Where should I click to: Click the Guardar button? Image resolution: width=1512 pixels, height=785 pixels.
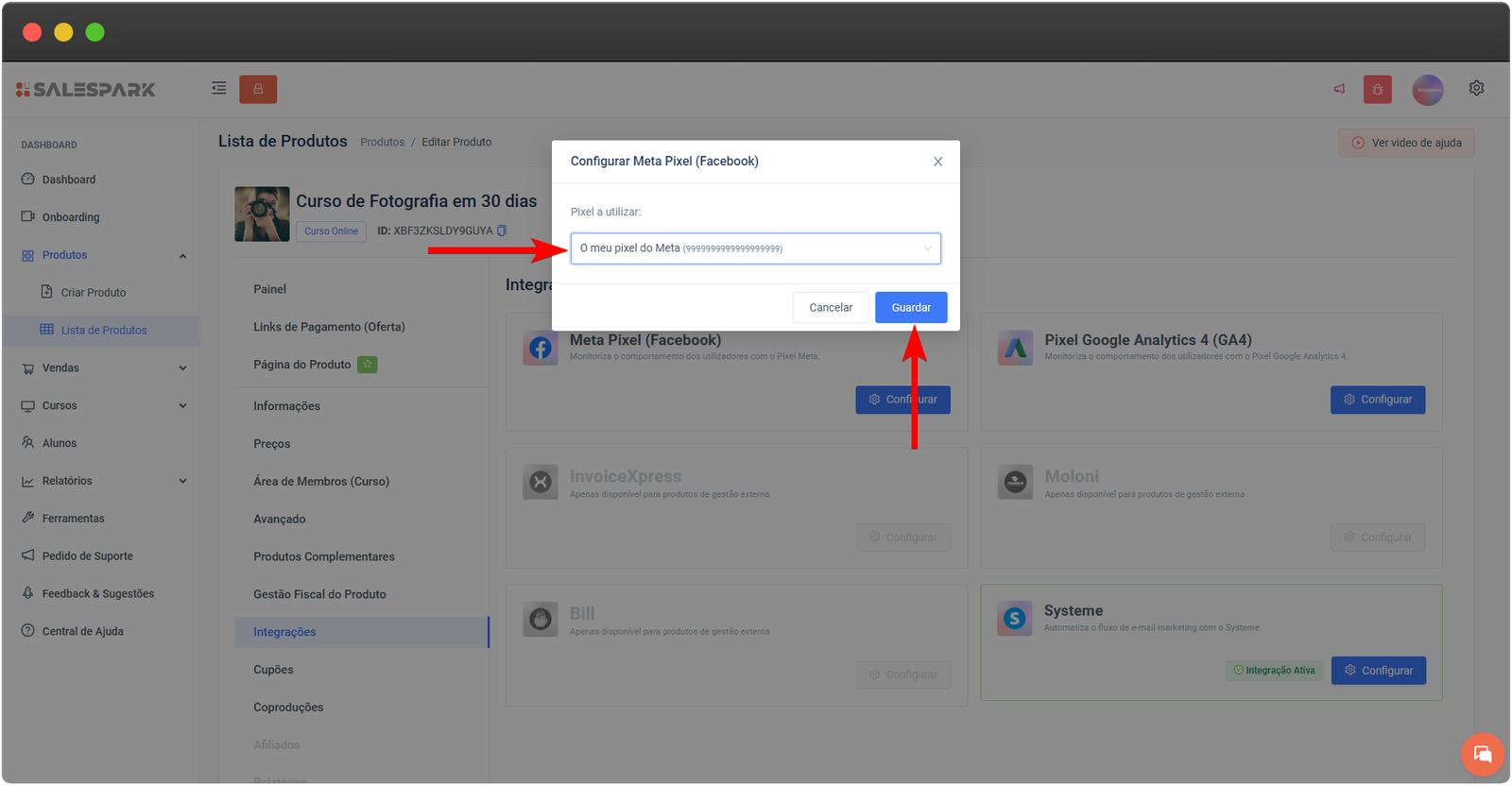(910, 307)
